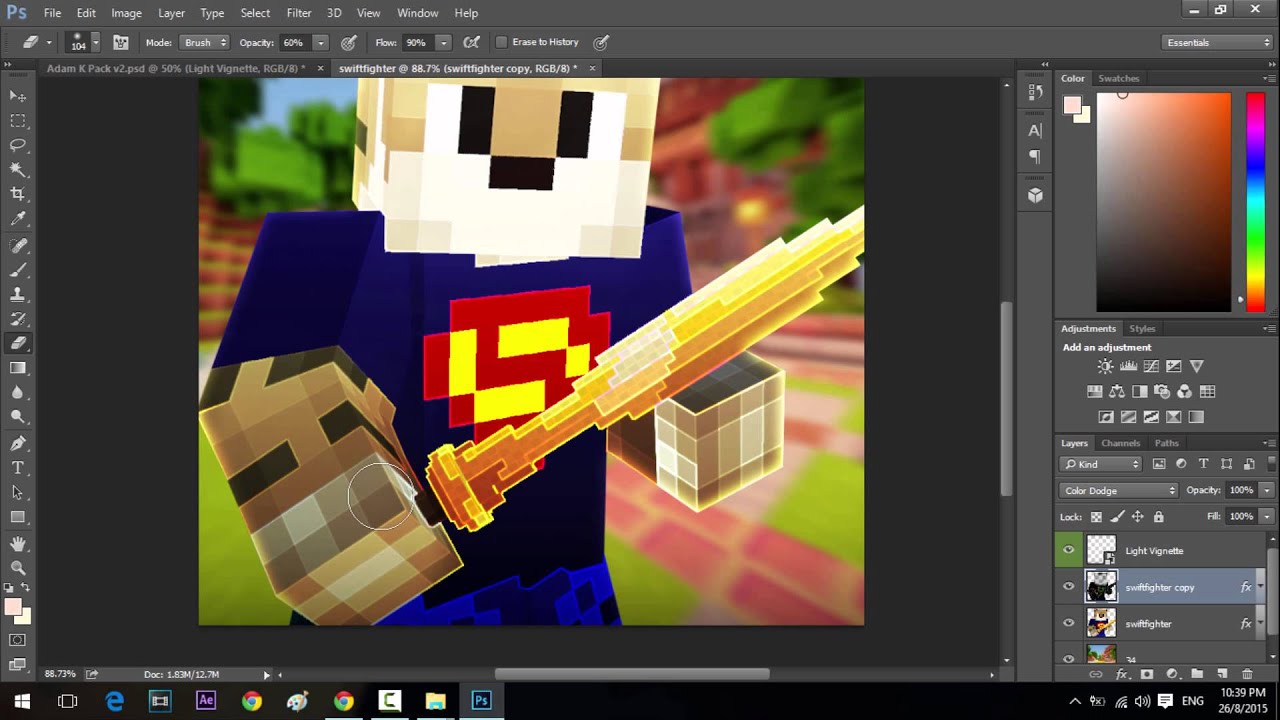Pick hue on the vertical spectrum bar

pos(1255,202)
